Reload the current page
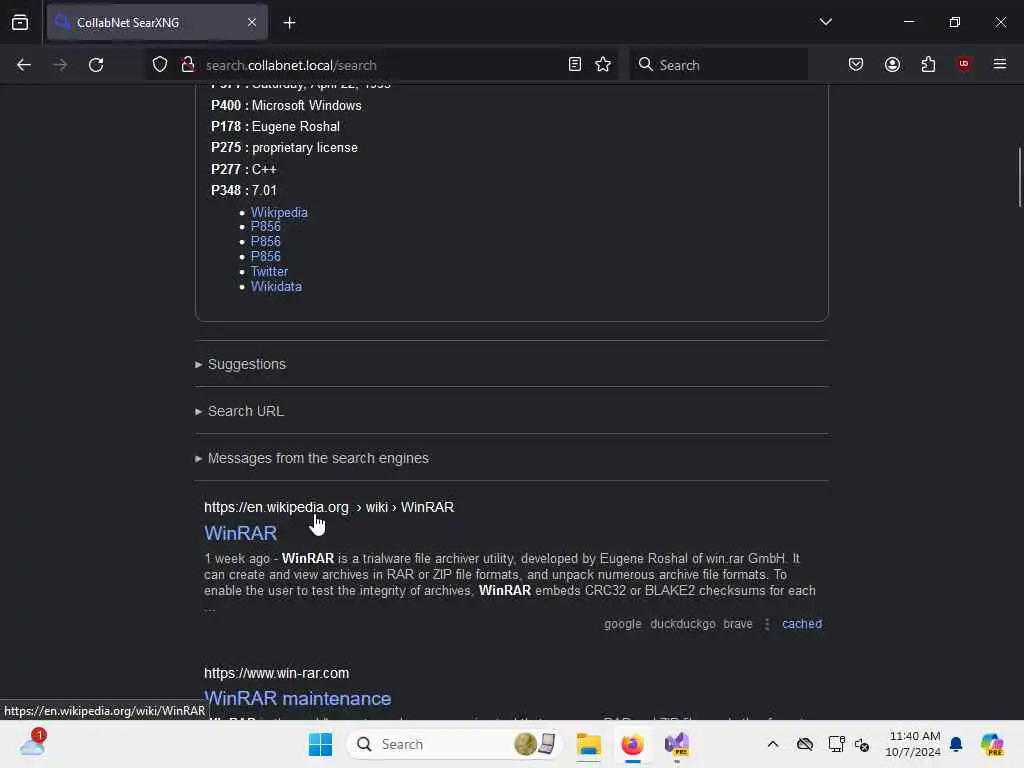Screen dimensions: 1024x768 click(96, 65)
